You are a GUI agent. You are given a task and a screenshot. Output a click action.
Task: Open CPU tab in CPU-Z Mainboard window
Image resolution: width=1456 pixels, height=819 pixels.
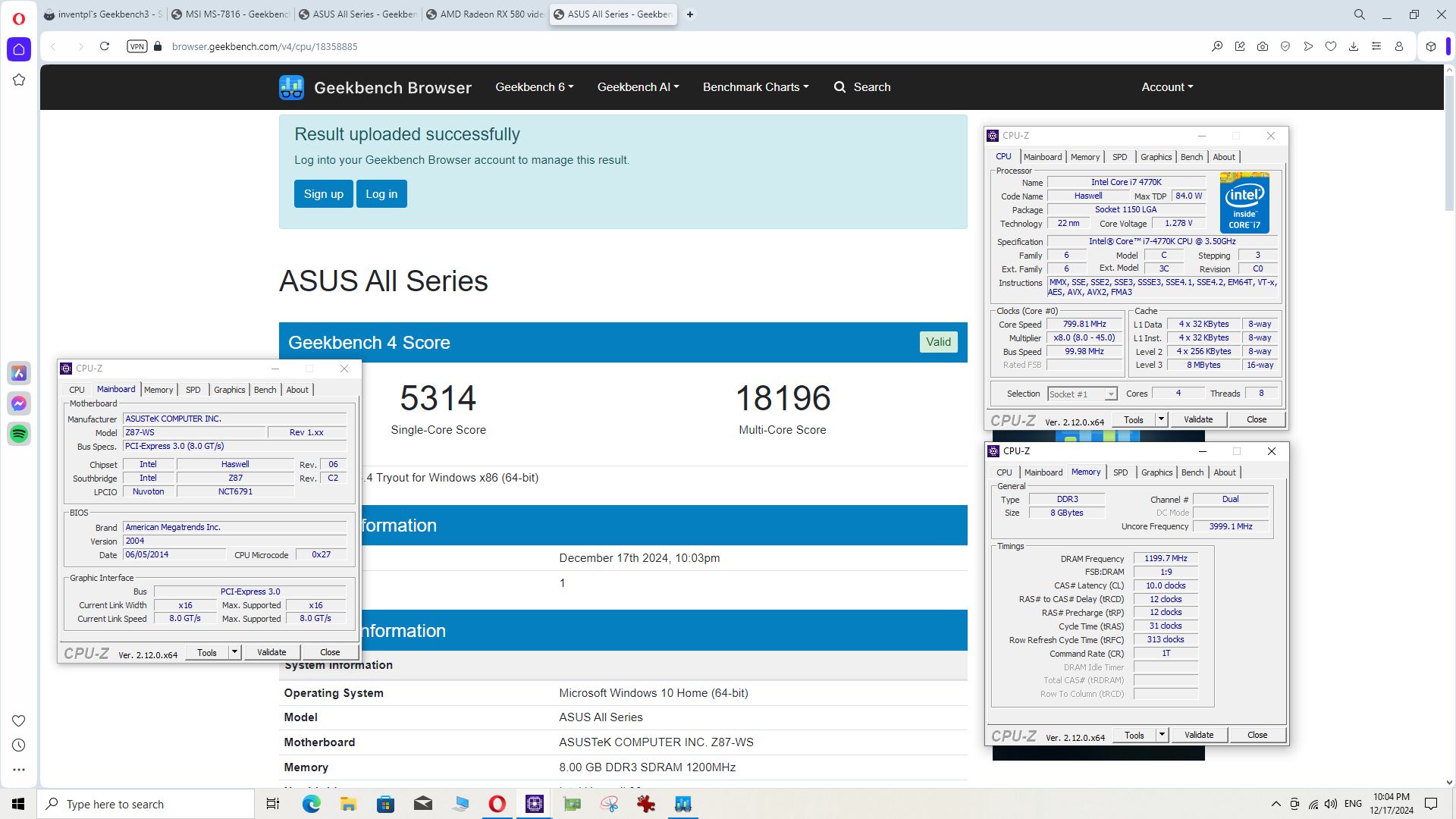(77, 390)
